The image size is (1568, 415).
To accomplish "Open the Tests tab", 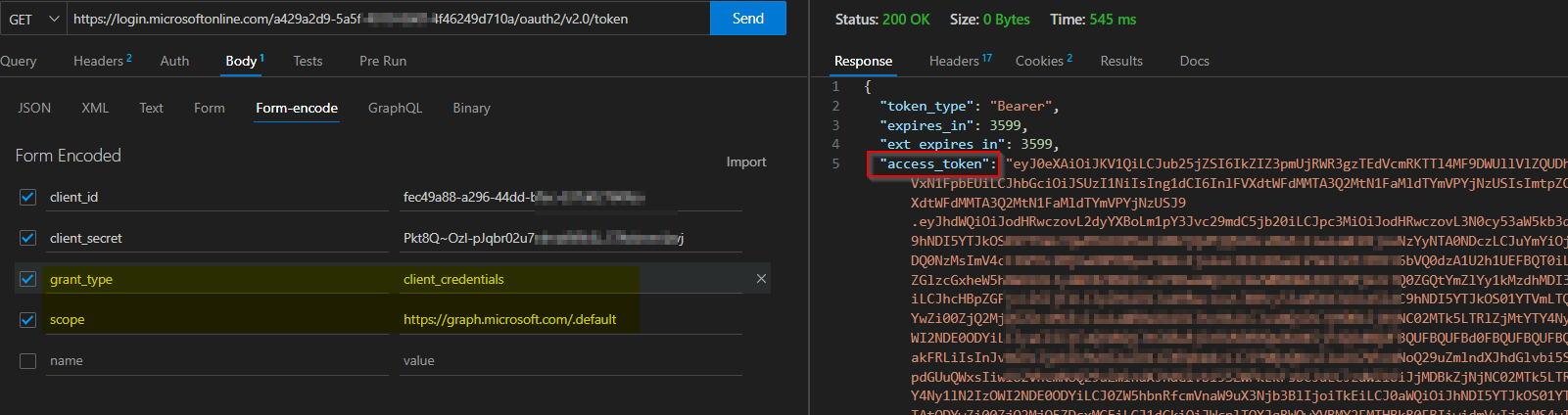I will [x=308, y=61].
